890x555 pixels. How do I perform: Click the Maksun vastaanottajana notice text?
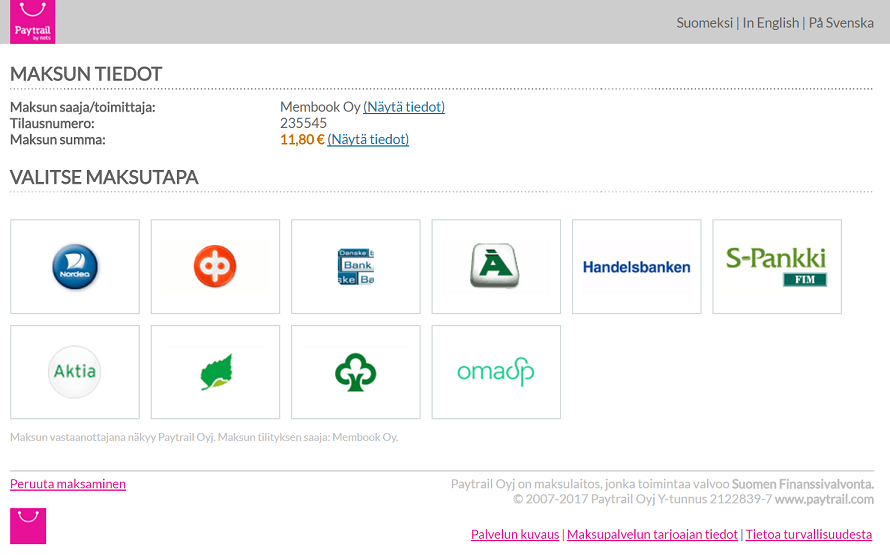pos(204,438)
